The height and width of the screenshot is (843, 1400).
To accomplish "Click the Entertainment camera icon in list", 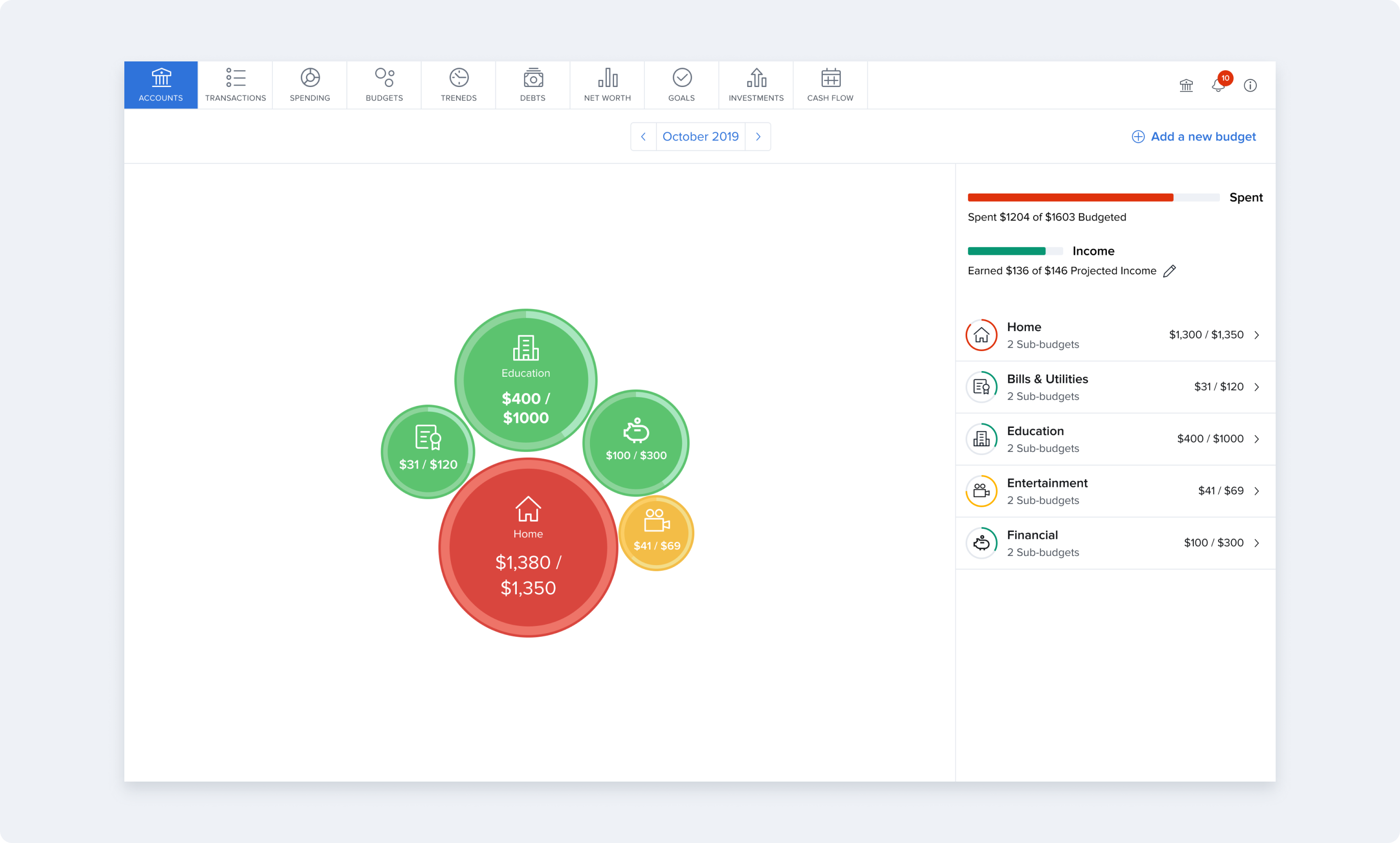I will (981, 491).
